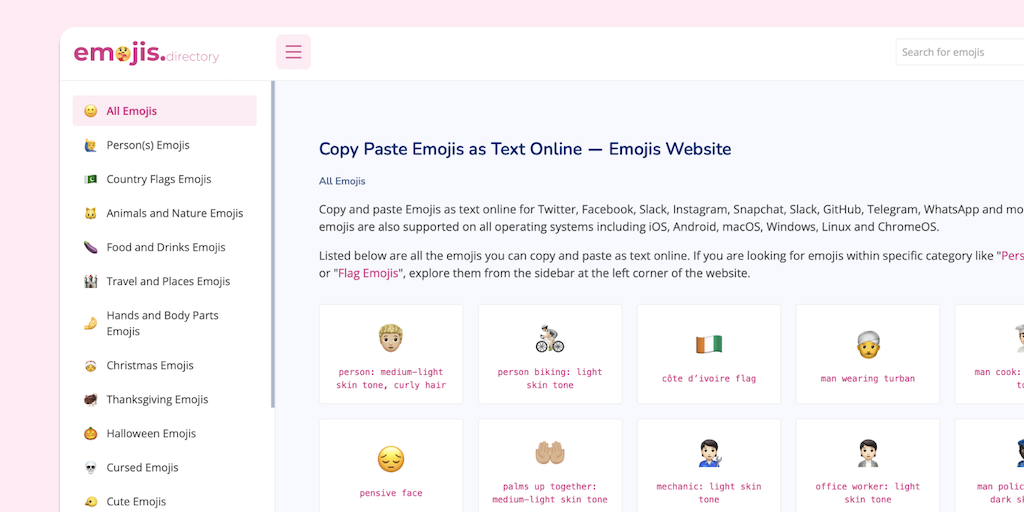This screenshot has height=512, width=1024.
Task: Click the All Emojis breadcrumb text
Action: (x=342, y=181)
